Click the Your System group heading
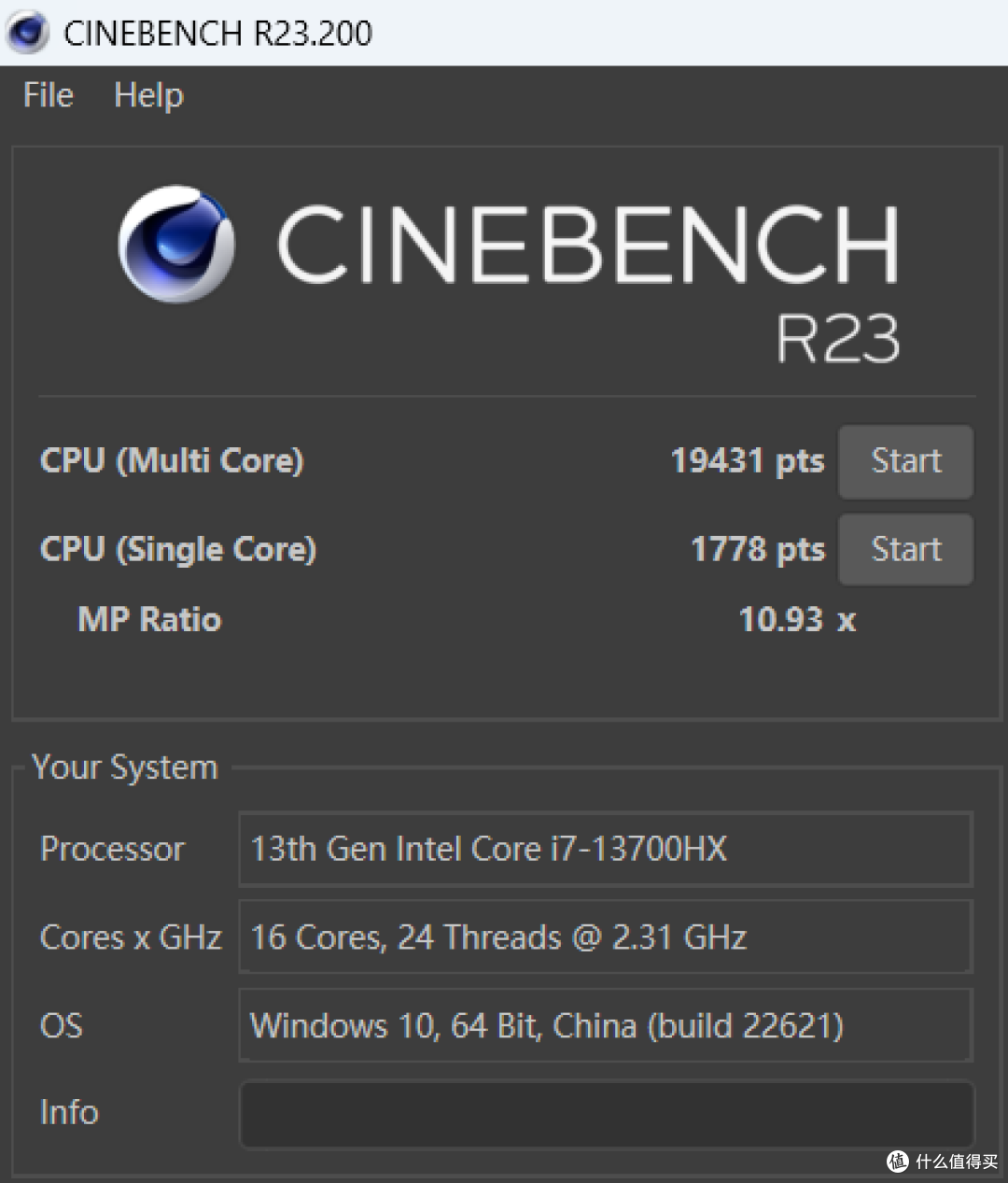The width and height of the screenshot is (1008, 1183). coord(125,768)
